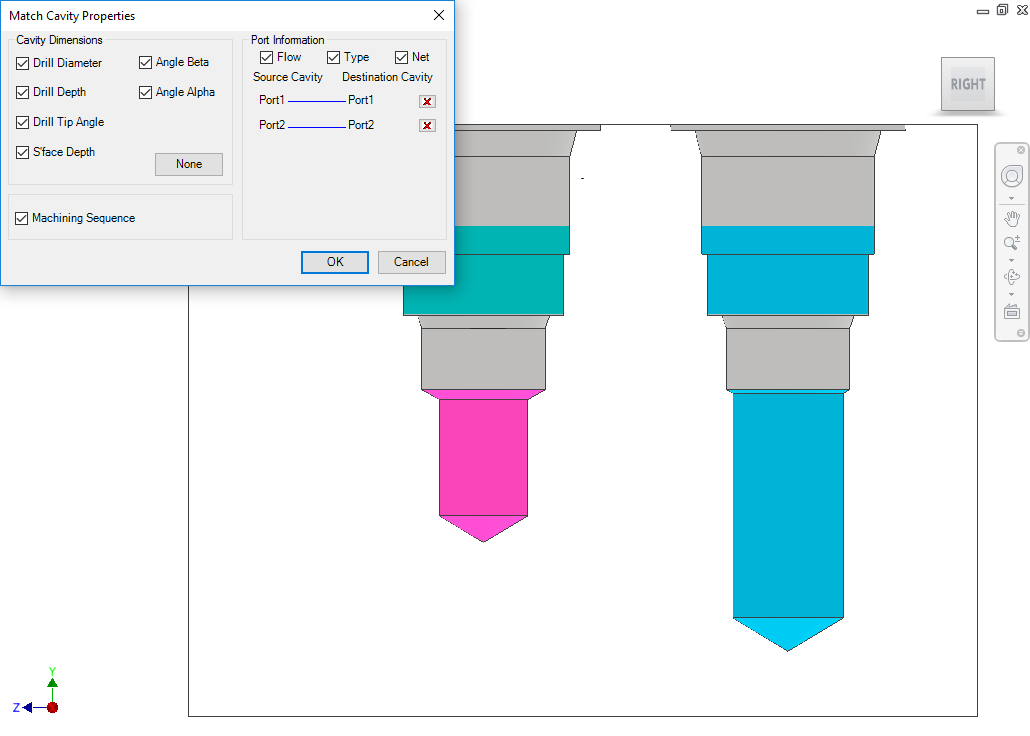Viewport: 1030px width, 736px height.
Task: Open the Full Navigation Wheel tool
Action: coord(1011,177)
